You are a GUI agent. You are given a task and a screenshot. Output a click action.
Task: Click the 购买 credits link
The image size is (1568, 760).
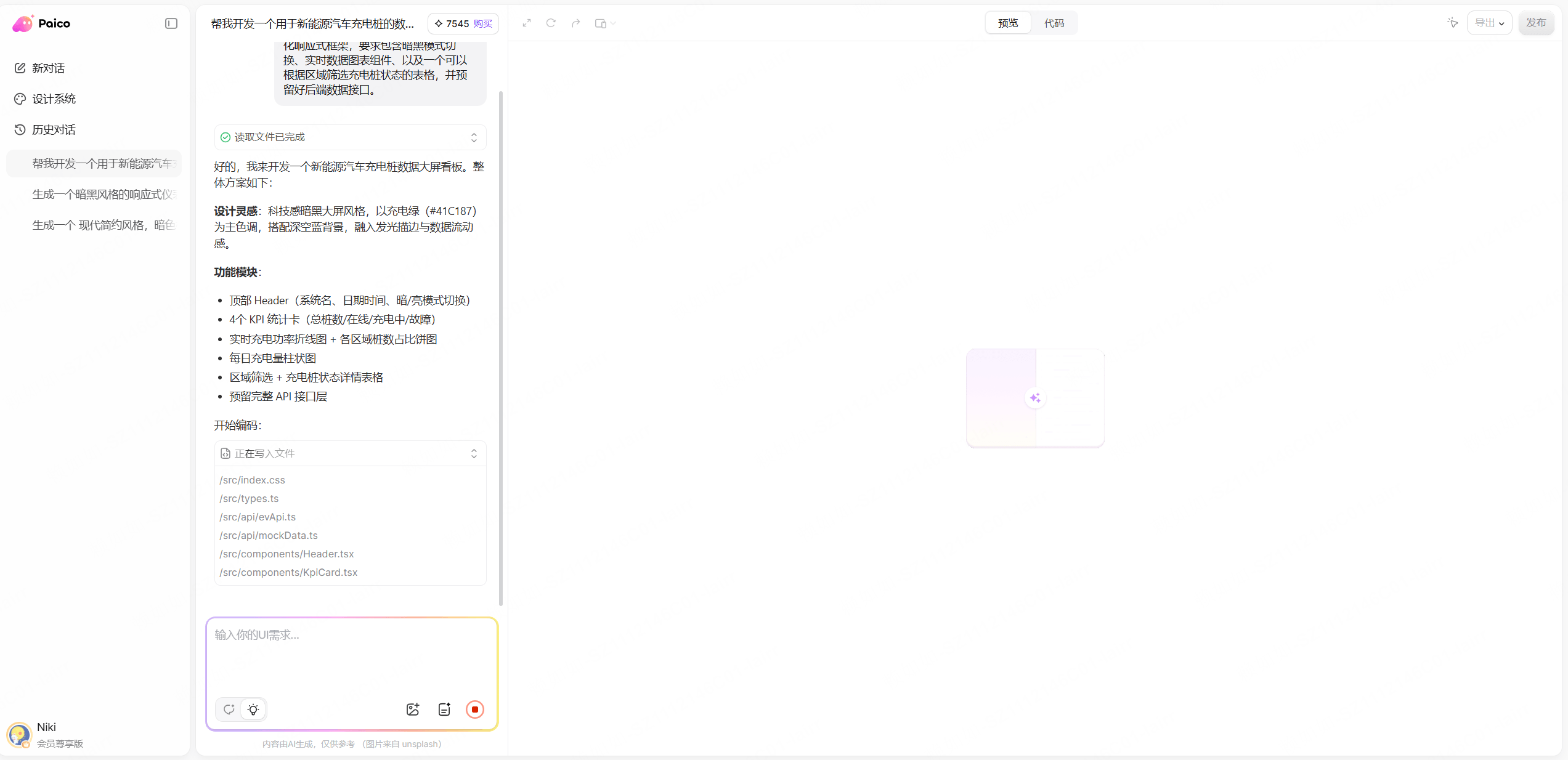(x=483, y=23)
